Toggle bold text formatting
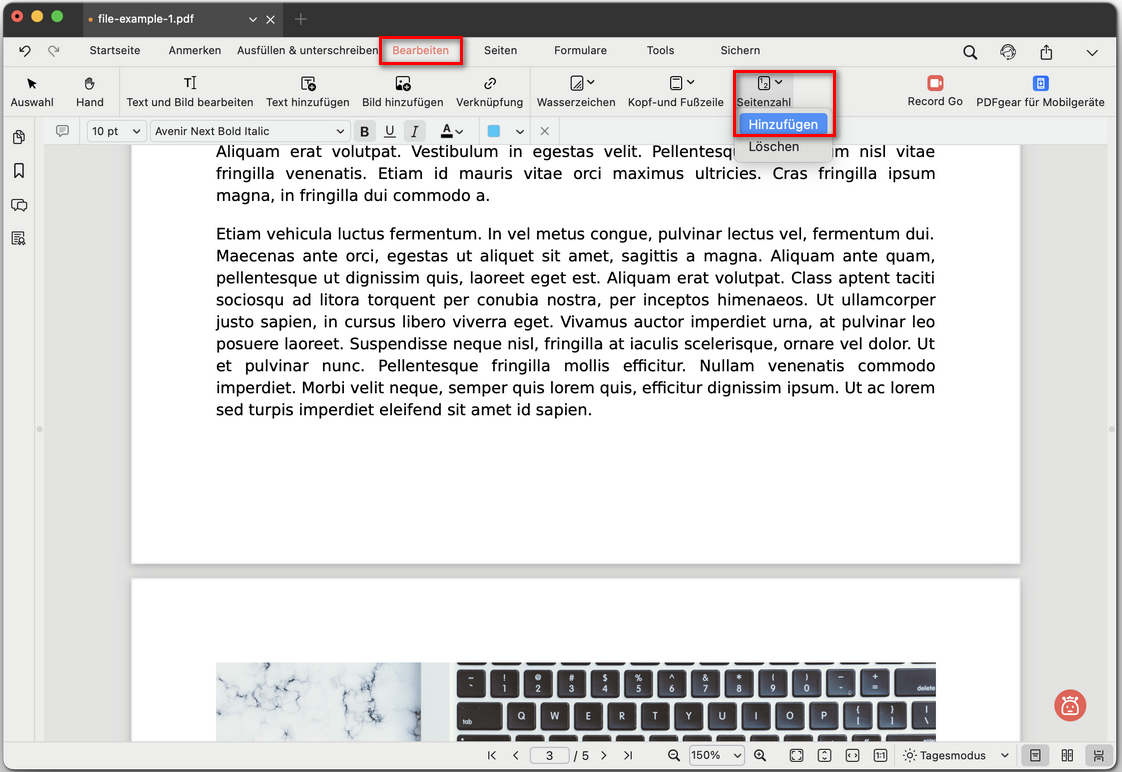Image resolution: width=1122 pixels, height=772 pixels. [364, 132]
